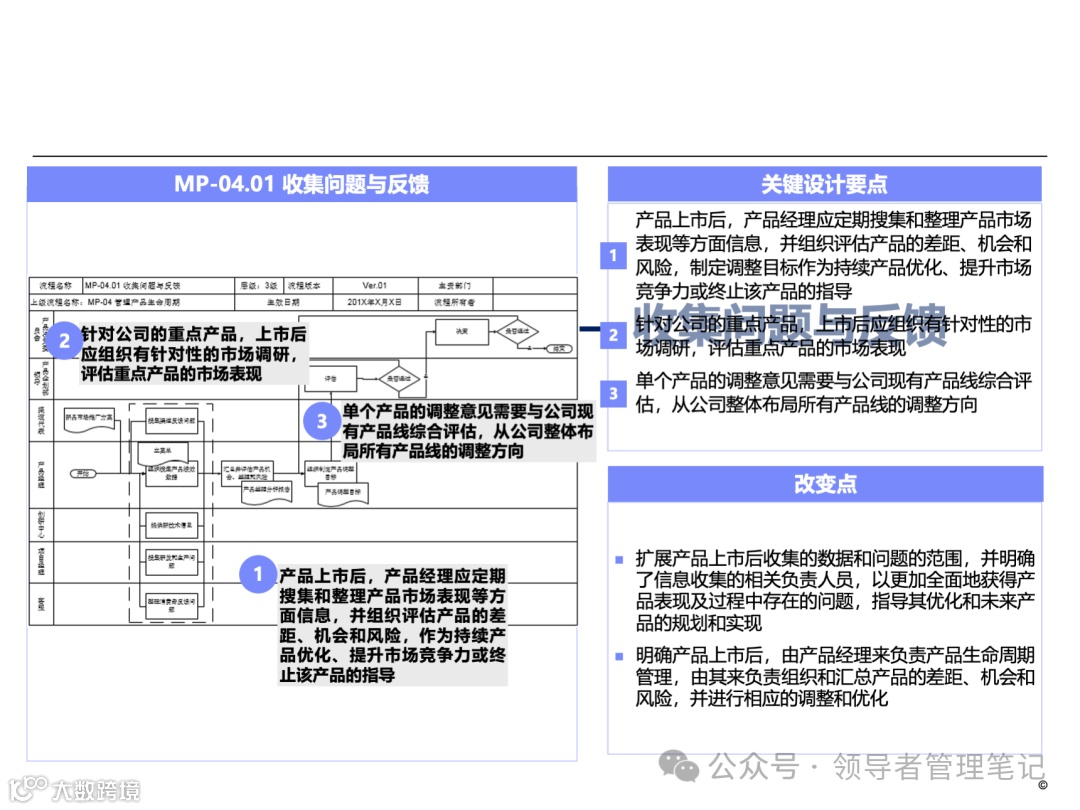Click the '主责部门' table cell
The image size is (1080, 810).
[455, 285]
